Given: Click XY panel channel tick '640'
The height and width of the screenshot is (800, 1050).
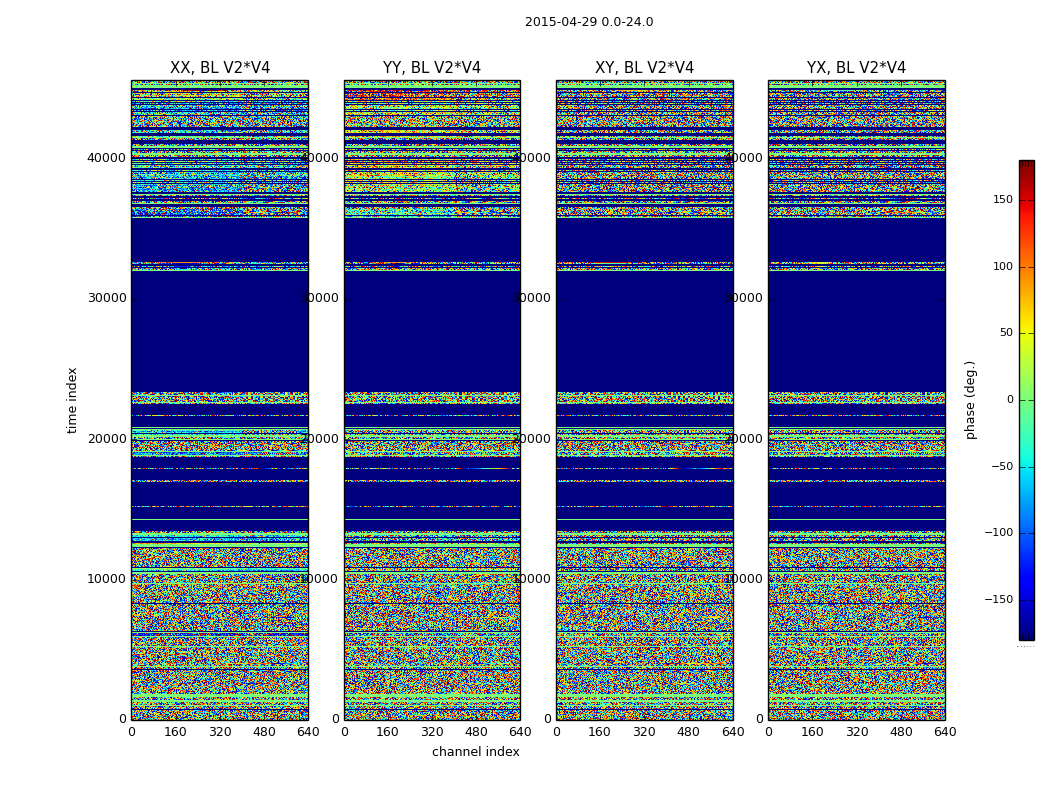Looking at the screenshot, I should pyautogui.click(x=733, y=732).
